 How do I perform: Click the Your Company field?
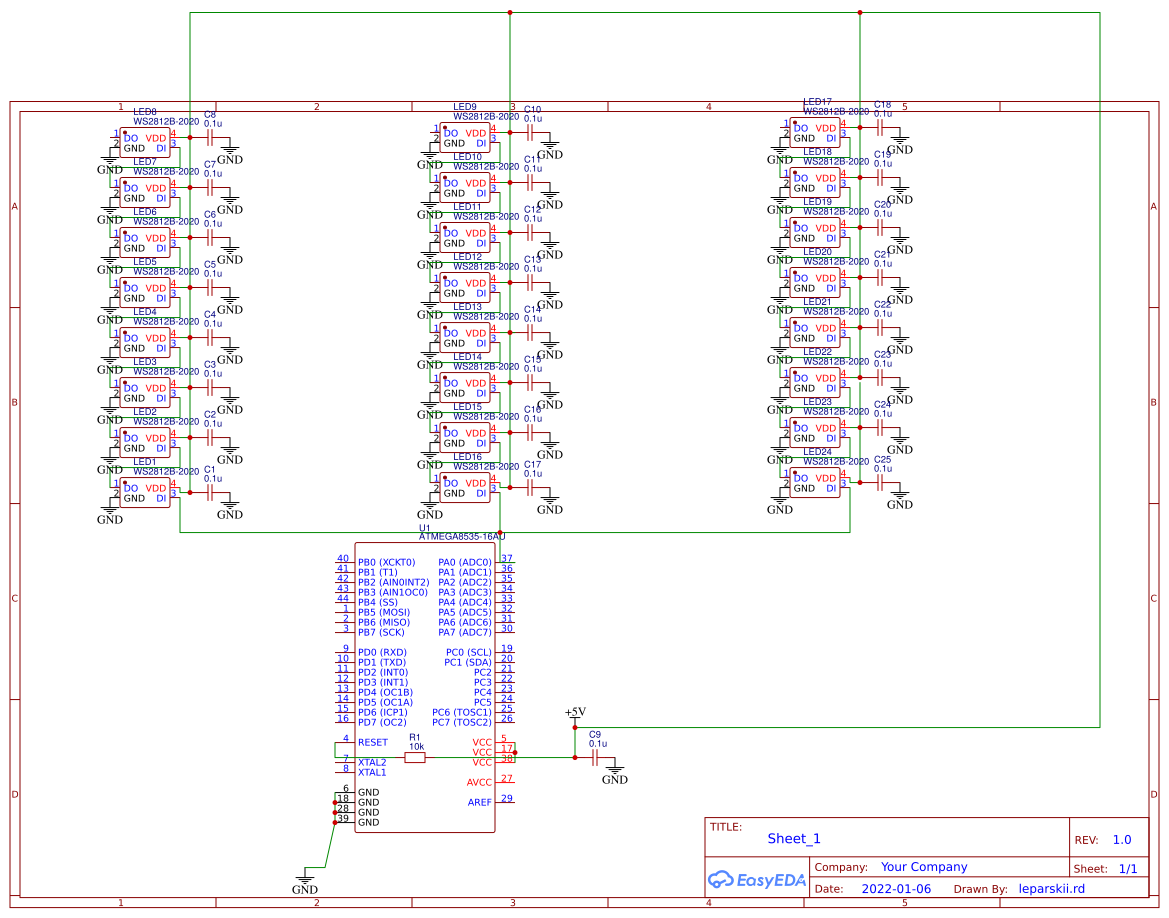click(x=924, y=867)
